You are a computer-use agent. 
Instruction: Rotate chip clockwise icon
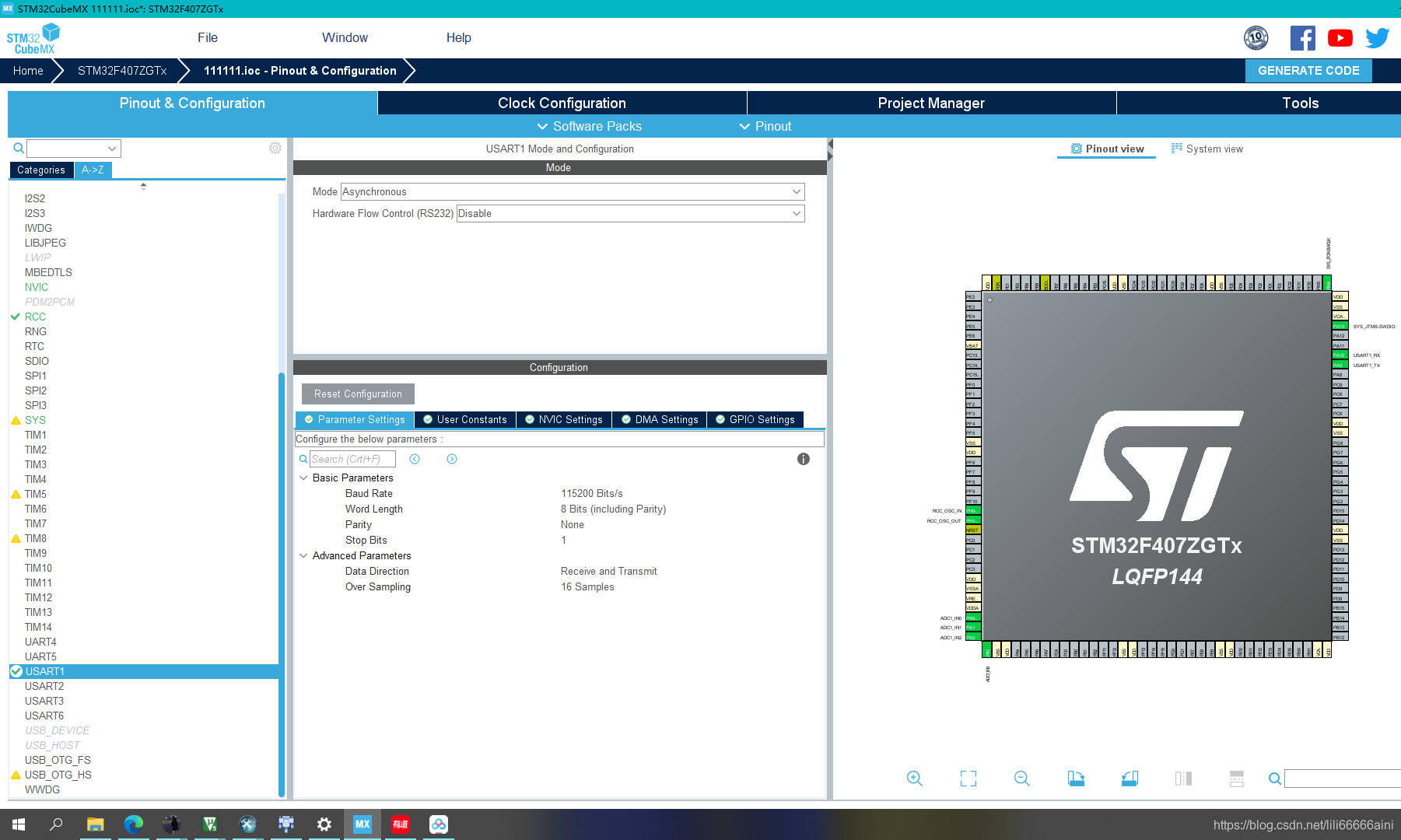tap(1076, 779)
